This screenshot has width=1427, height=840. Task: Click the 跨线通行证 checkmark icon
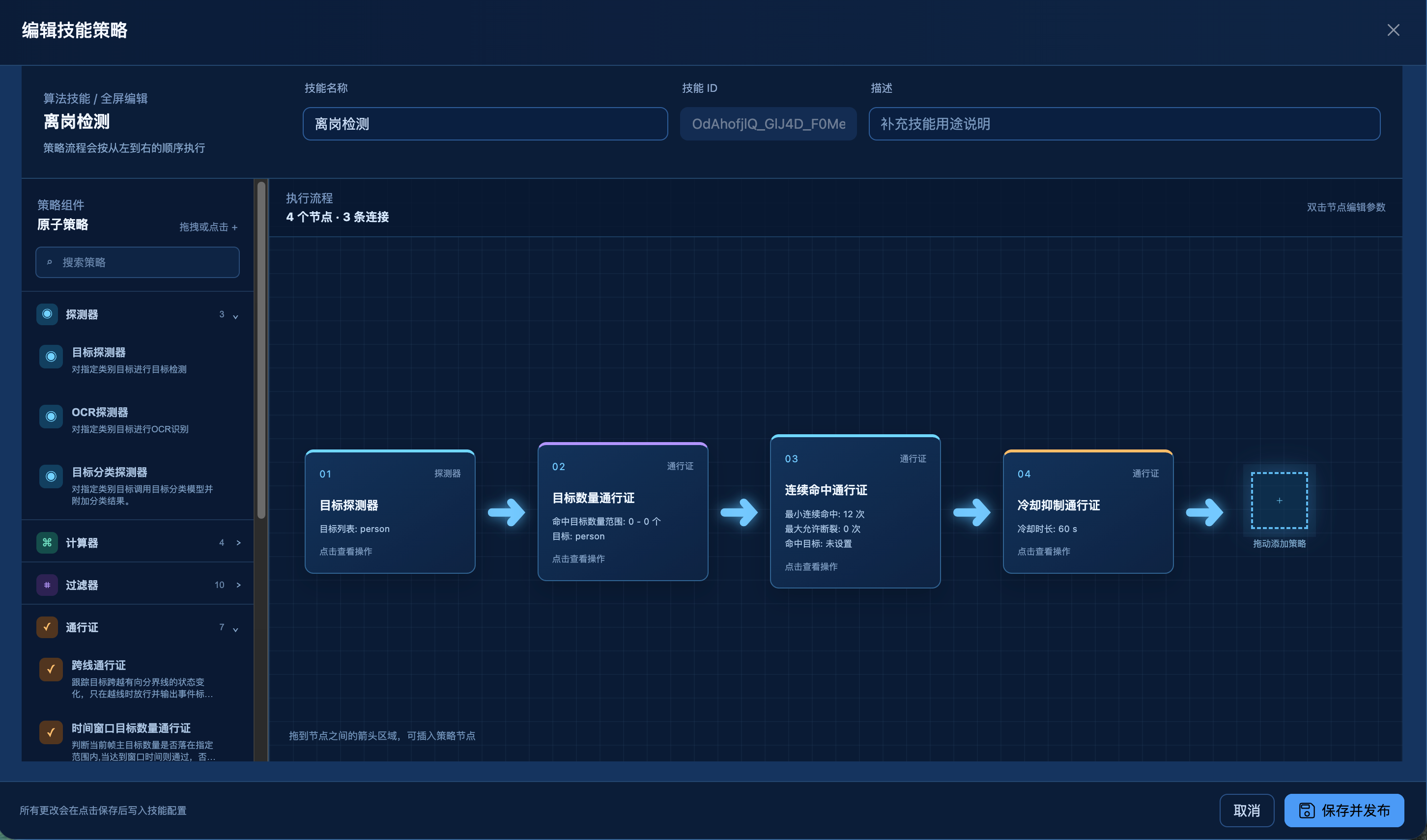tap(51, 669)
